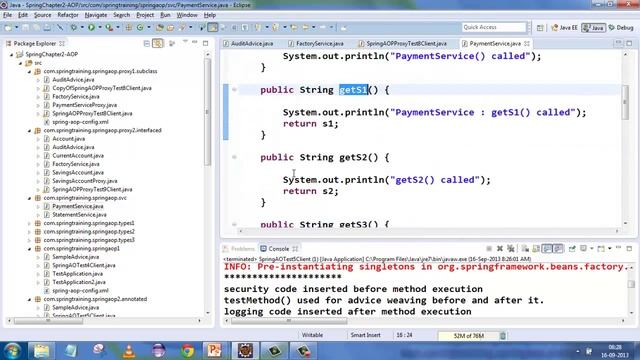640x360 pixels.
Task: Open the New file dropdown arrow
Action: [x=16, y=27]
